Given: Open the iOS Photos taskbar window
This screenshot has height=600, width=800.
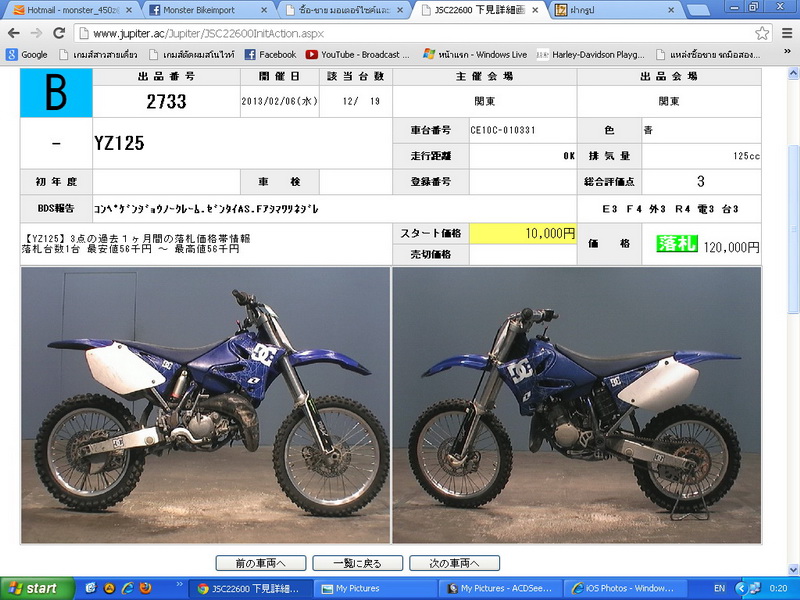Looking at the screenshot, I should tap(626, 588).
